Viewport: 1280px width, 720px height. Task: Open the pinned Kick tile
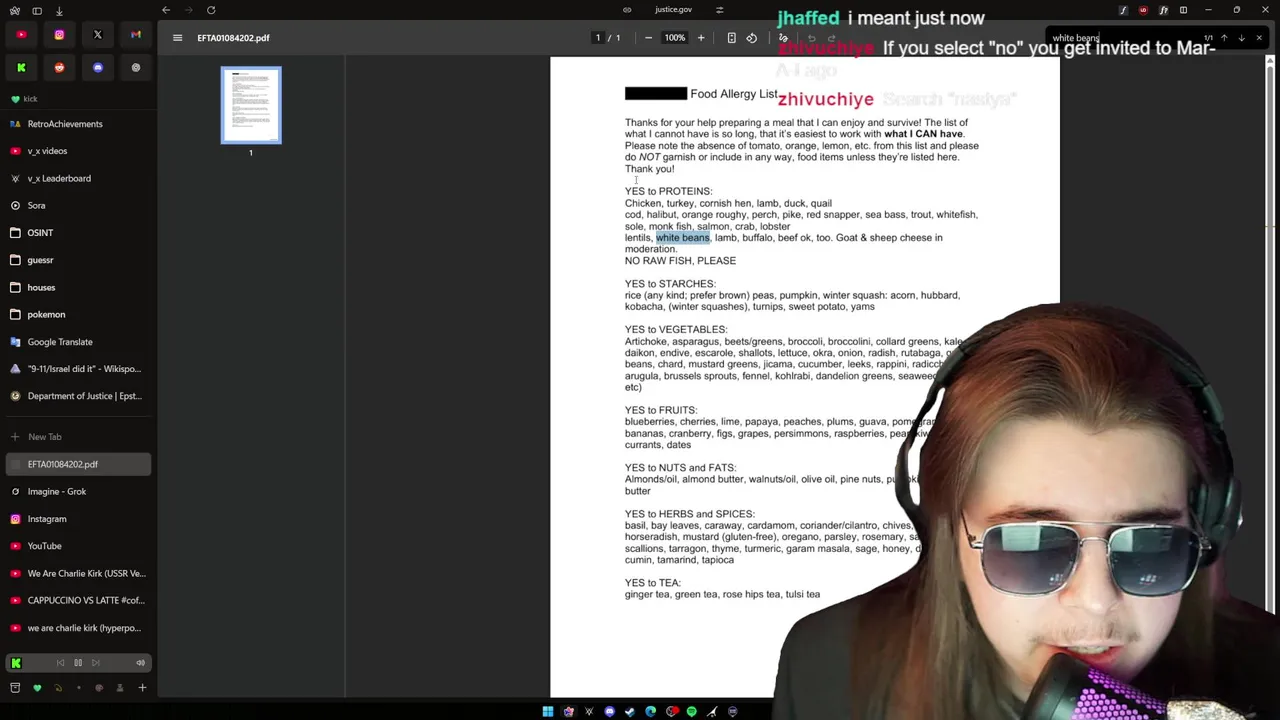(21, 68)
